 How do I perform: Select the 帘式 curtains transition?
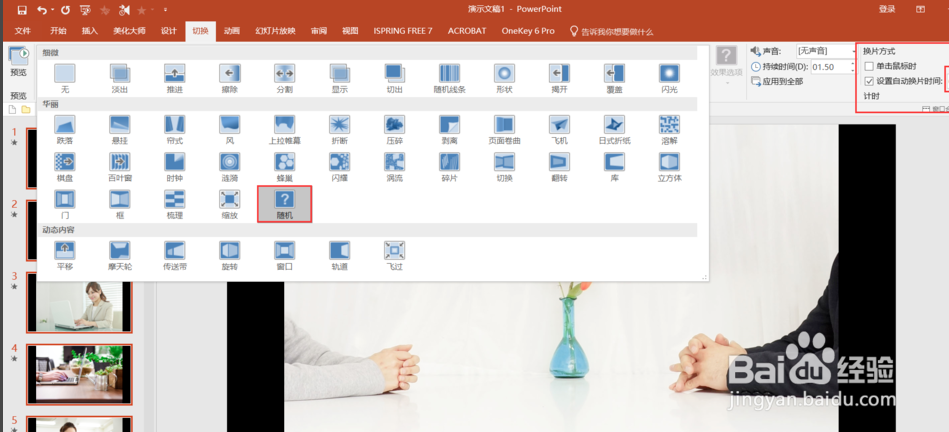(174, 129)
